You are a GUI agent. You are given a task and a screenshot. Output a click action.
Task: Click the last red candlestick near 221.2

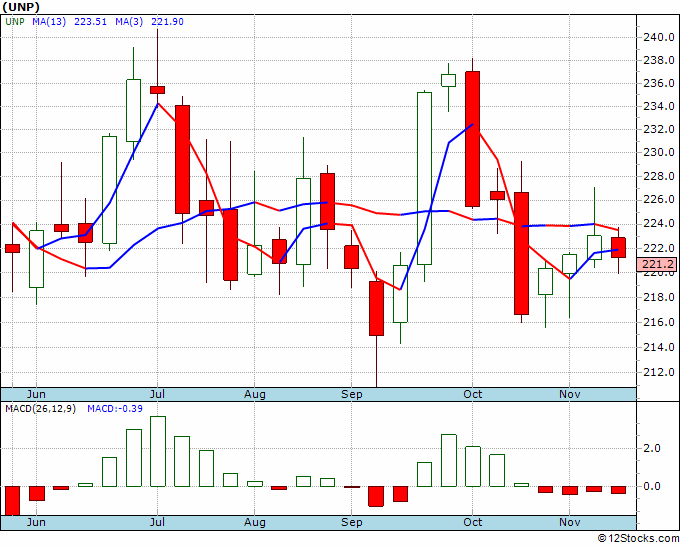[x=618, y=247]
